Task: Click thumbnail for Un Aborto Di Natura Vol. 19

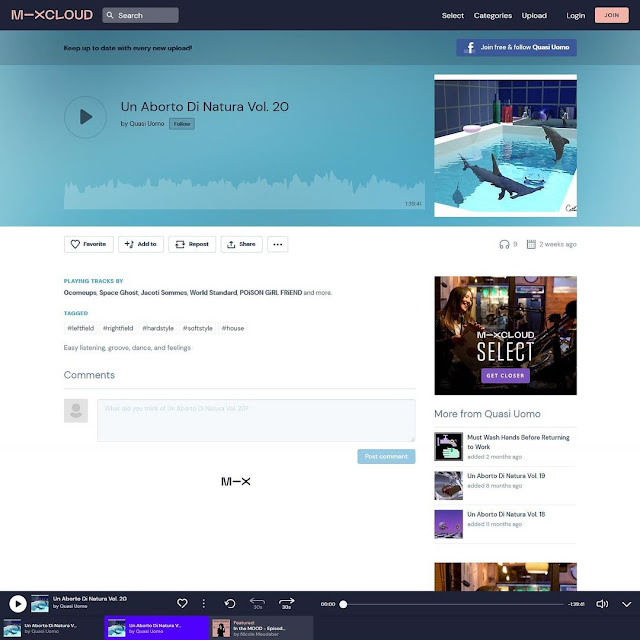Action: (x=449, y=485)
